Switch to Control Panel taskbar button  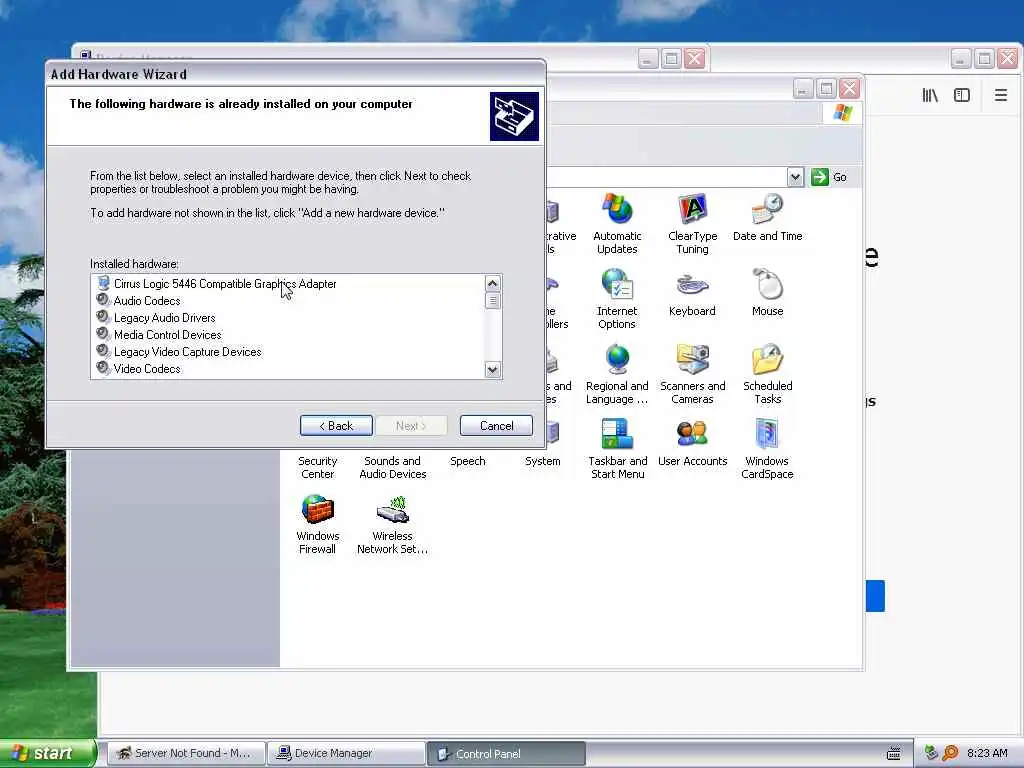[x=506, y=753]
